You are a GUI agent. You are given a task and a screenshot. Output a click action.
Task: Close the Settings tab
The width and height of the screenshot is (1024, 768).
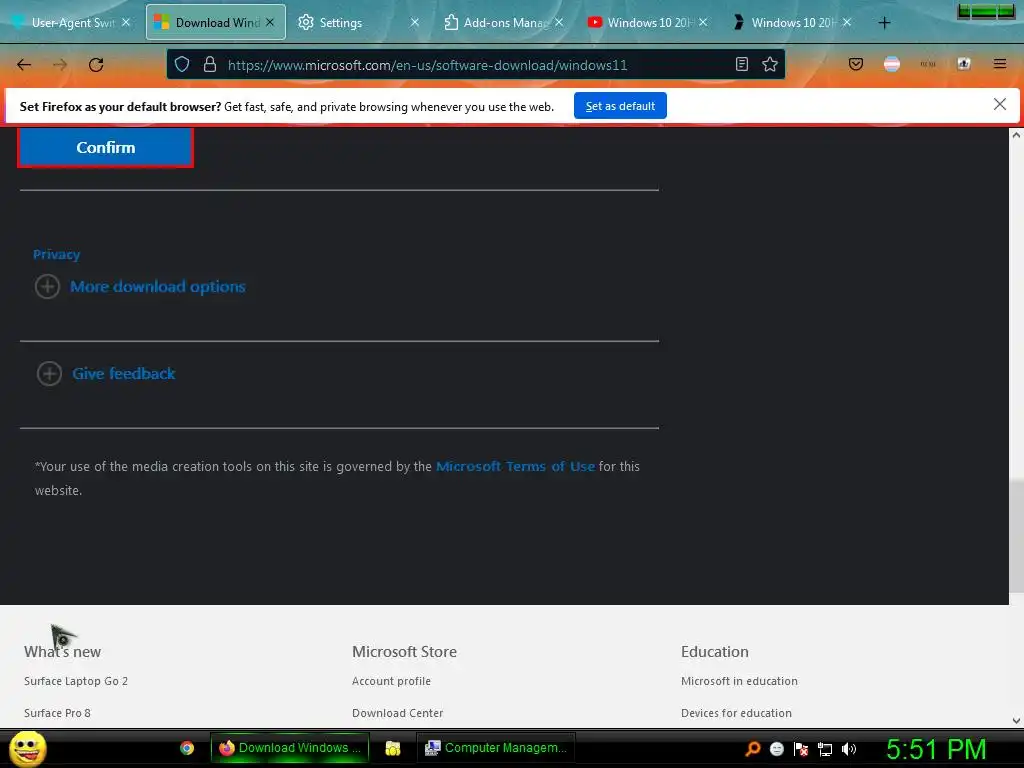(x=415, y=22)
